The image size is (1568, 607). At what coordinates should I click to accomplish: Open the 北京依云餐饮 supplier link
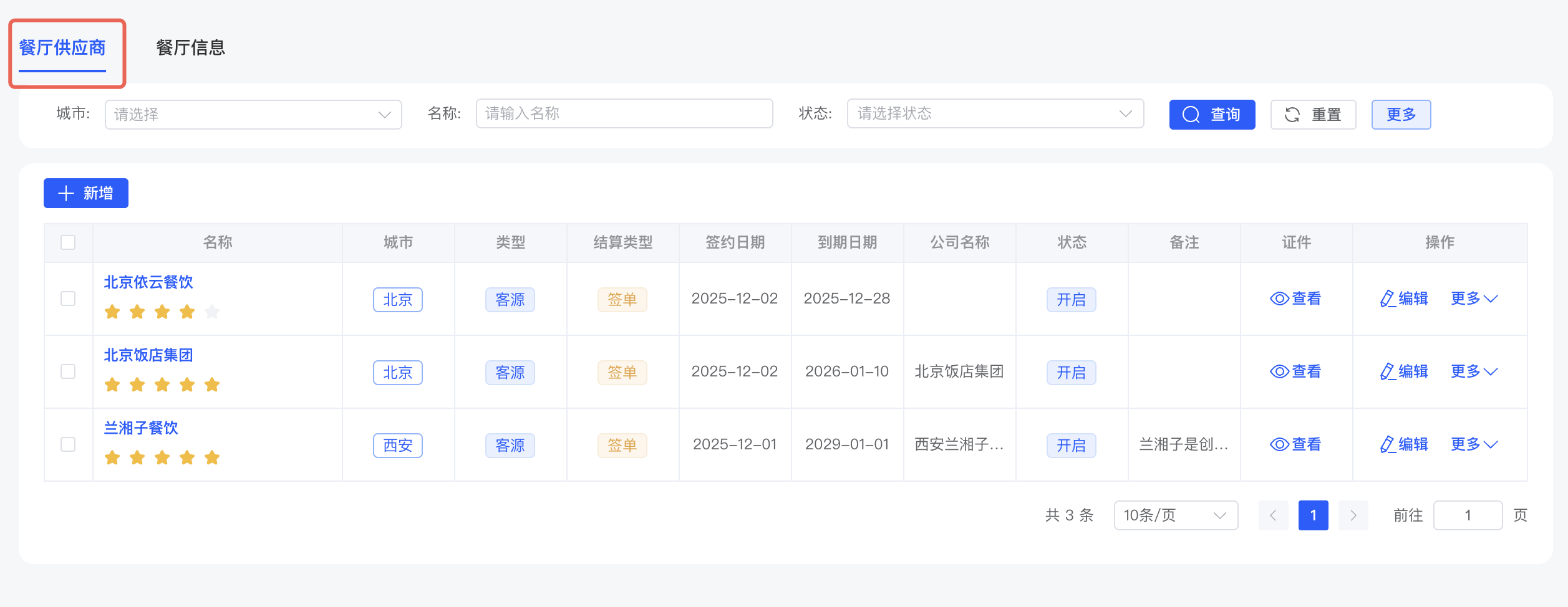click(148, 282)
